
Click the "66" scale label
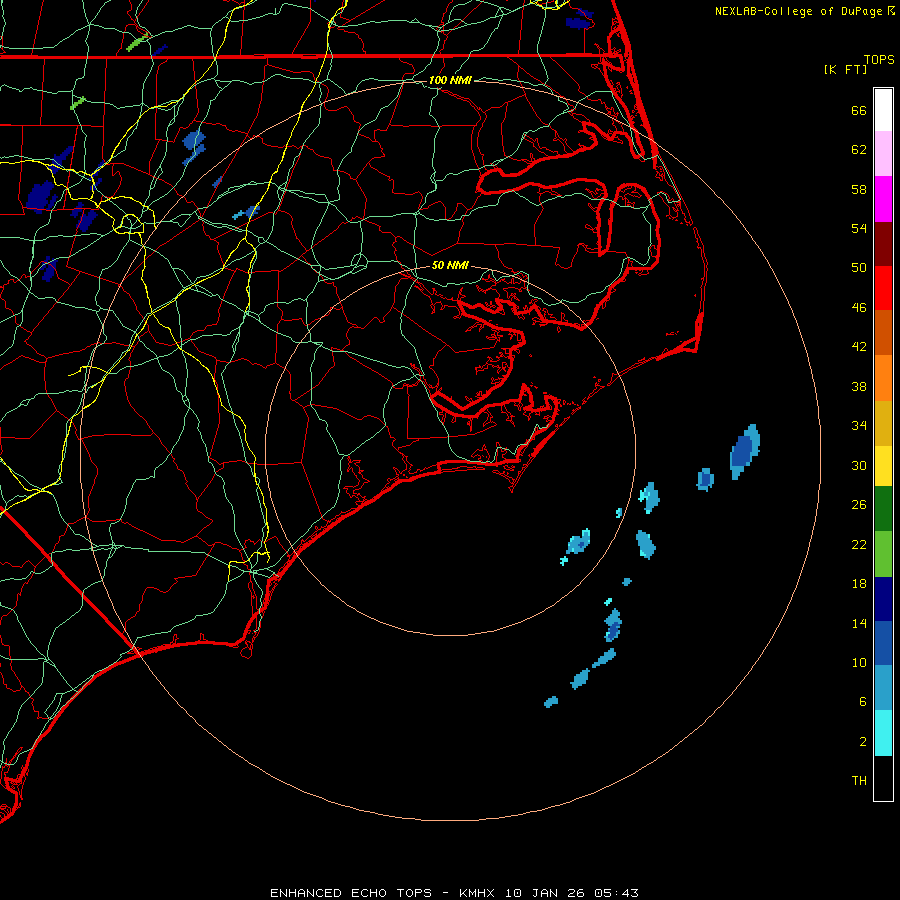[859, 110]
